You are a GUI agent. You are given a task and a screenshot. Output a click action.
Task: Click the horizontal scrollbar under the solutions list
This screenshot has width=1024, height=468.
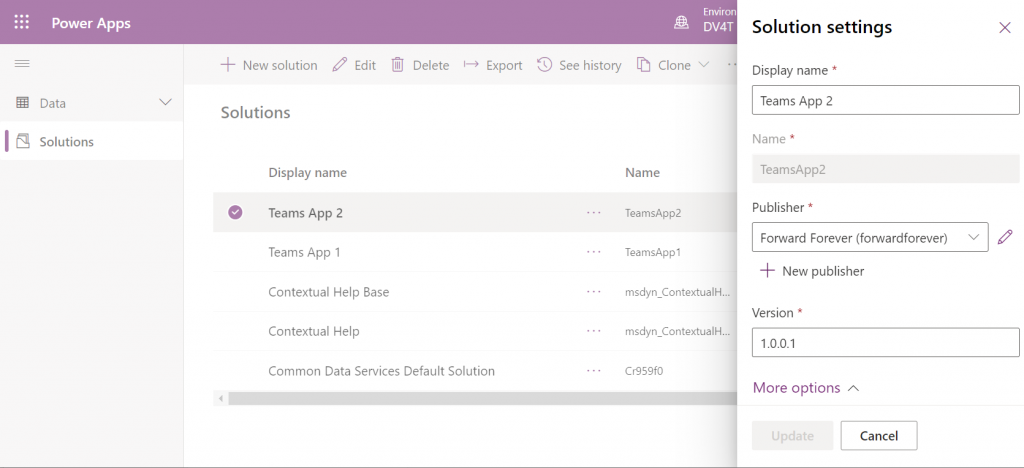pyautogui.click(x=483, y=398)
